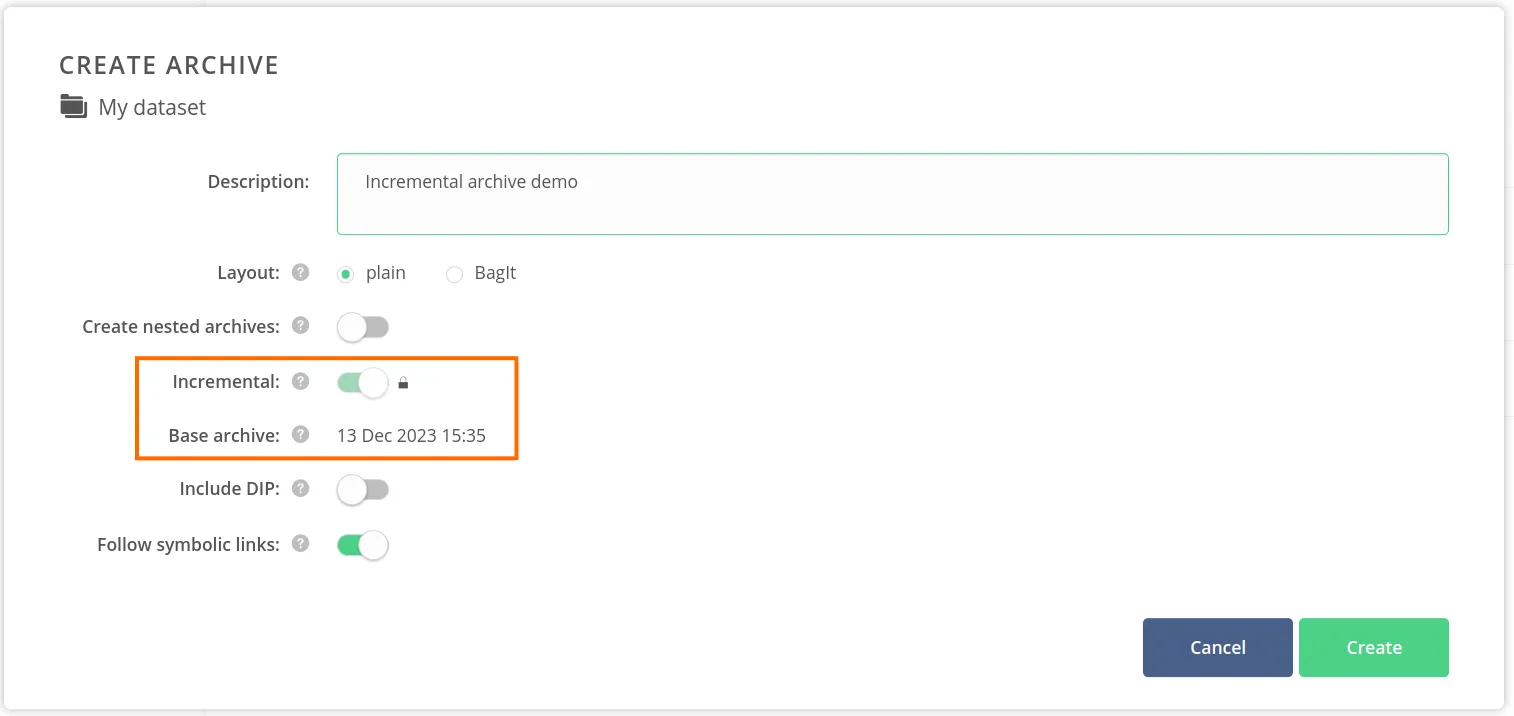1514x716 pixels.
Task: Choose the BagIt layout radio button
Action: tap(454, 274)
